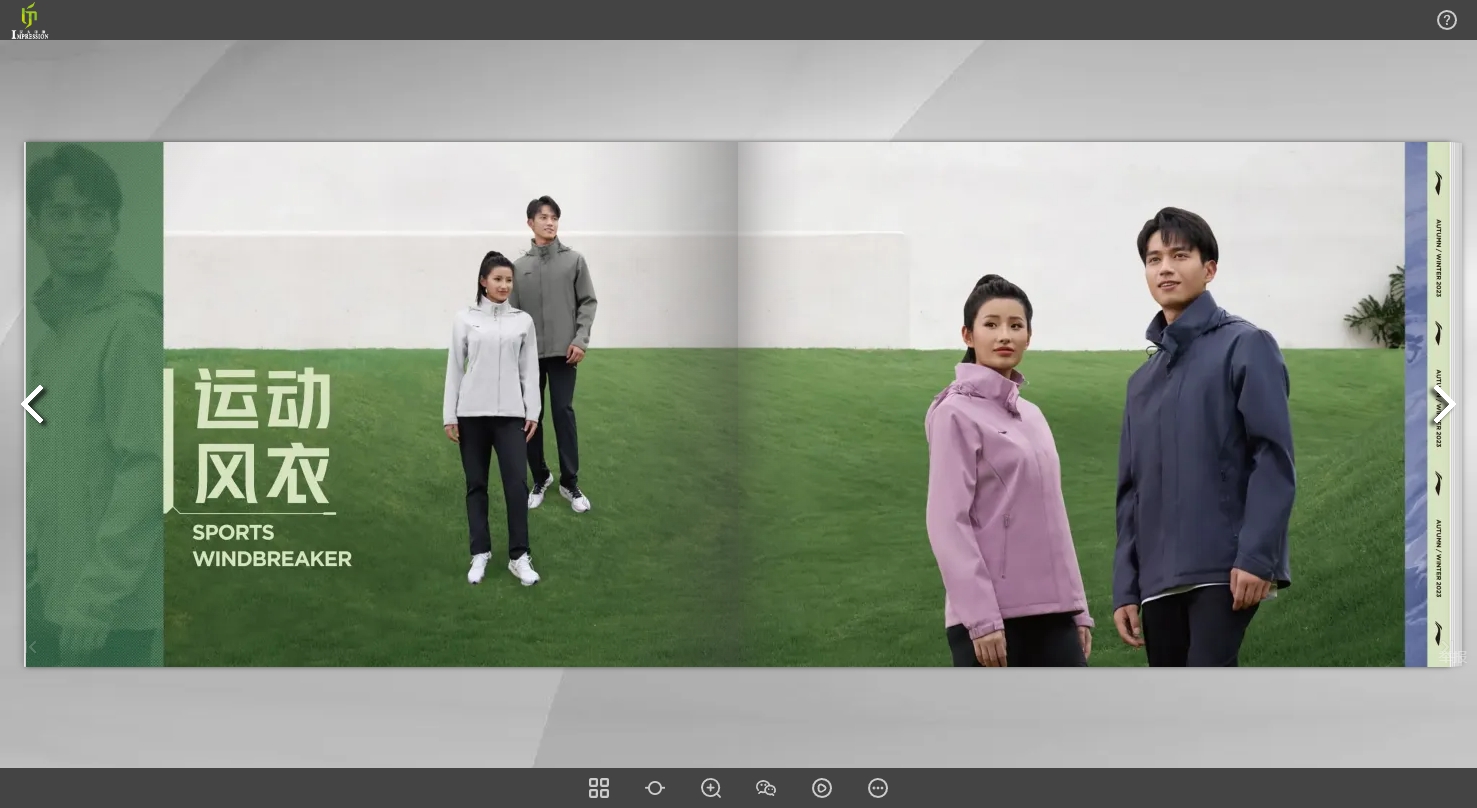Open the page thumbnails grid view

pyautogui.click(x=599, y=788)
